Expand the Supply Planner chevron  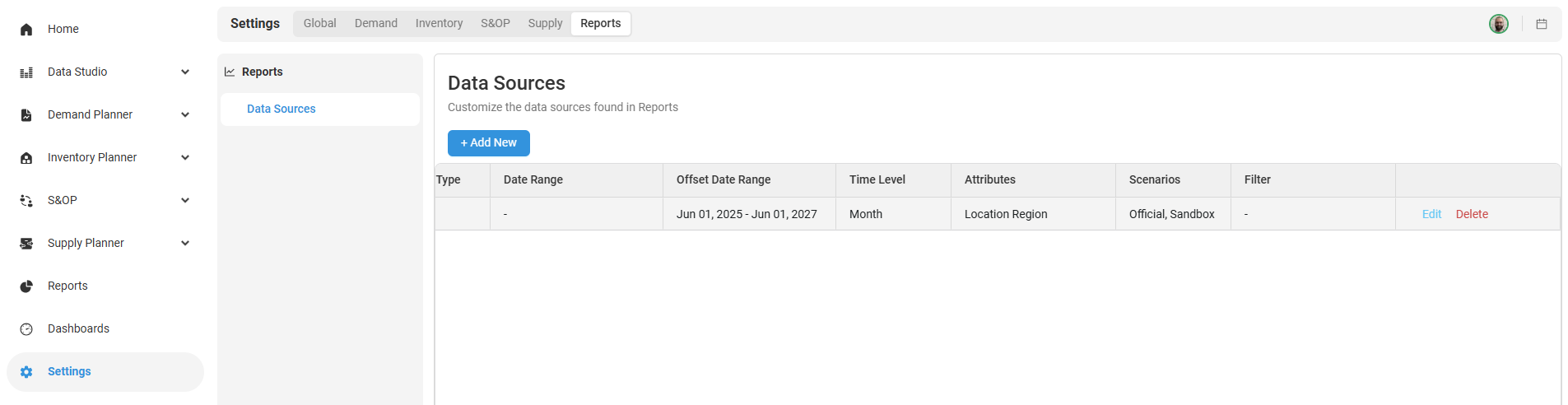(x=185, y=244)
